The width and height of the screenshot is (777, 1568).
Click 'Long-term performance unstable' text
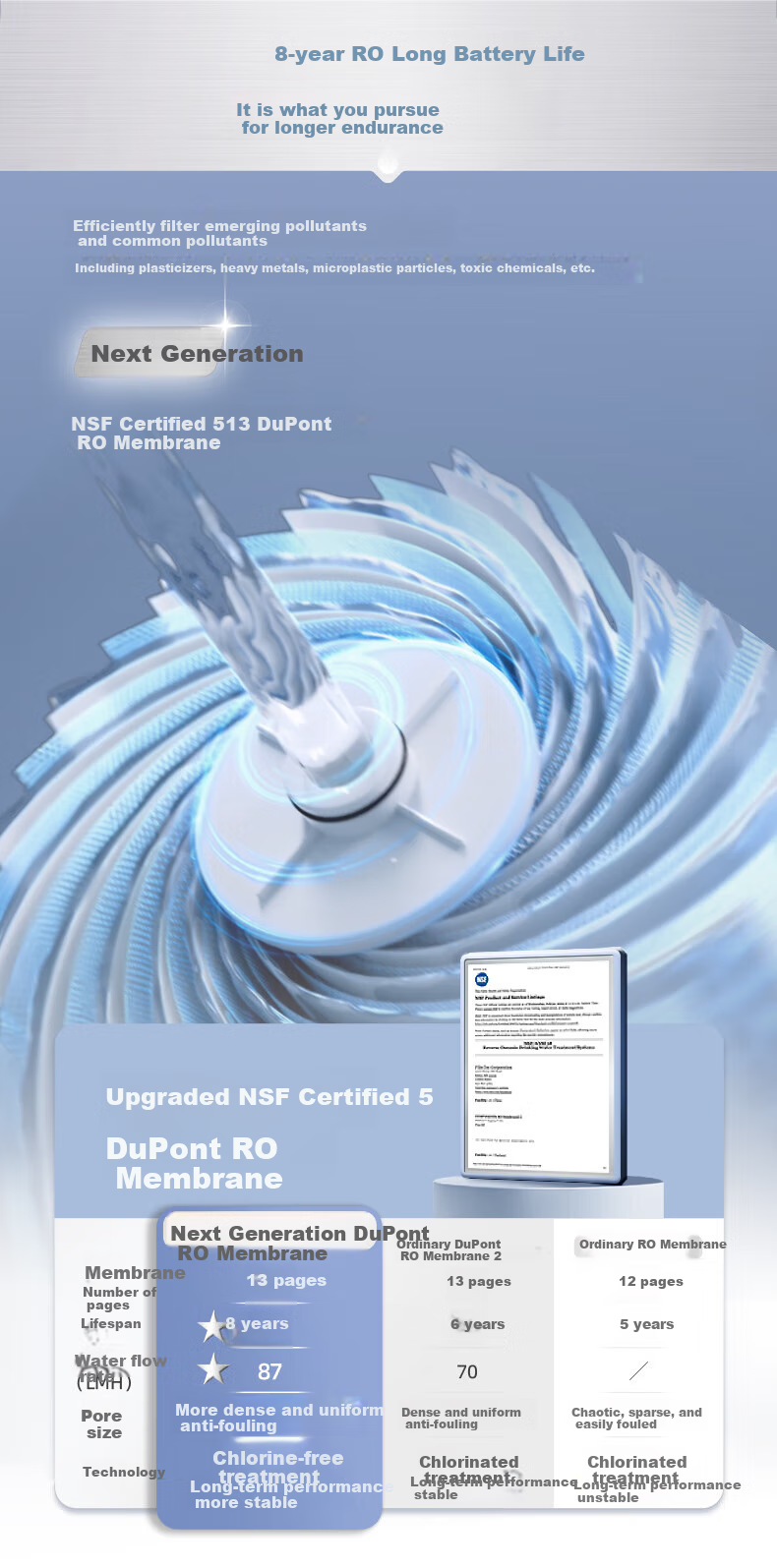pyautogui.click(x=657, y=1491)
